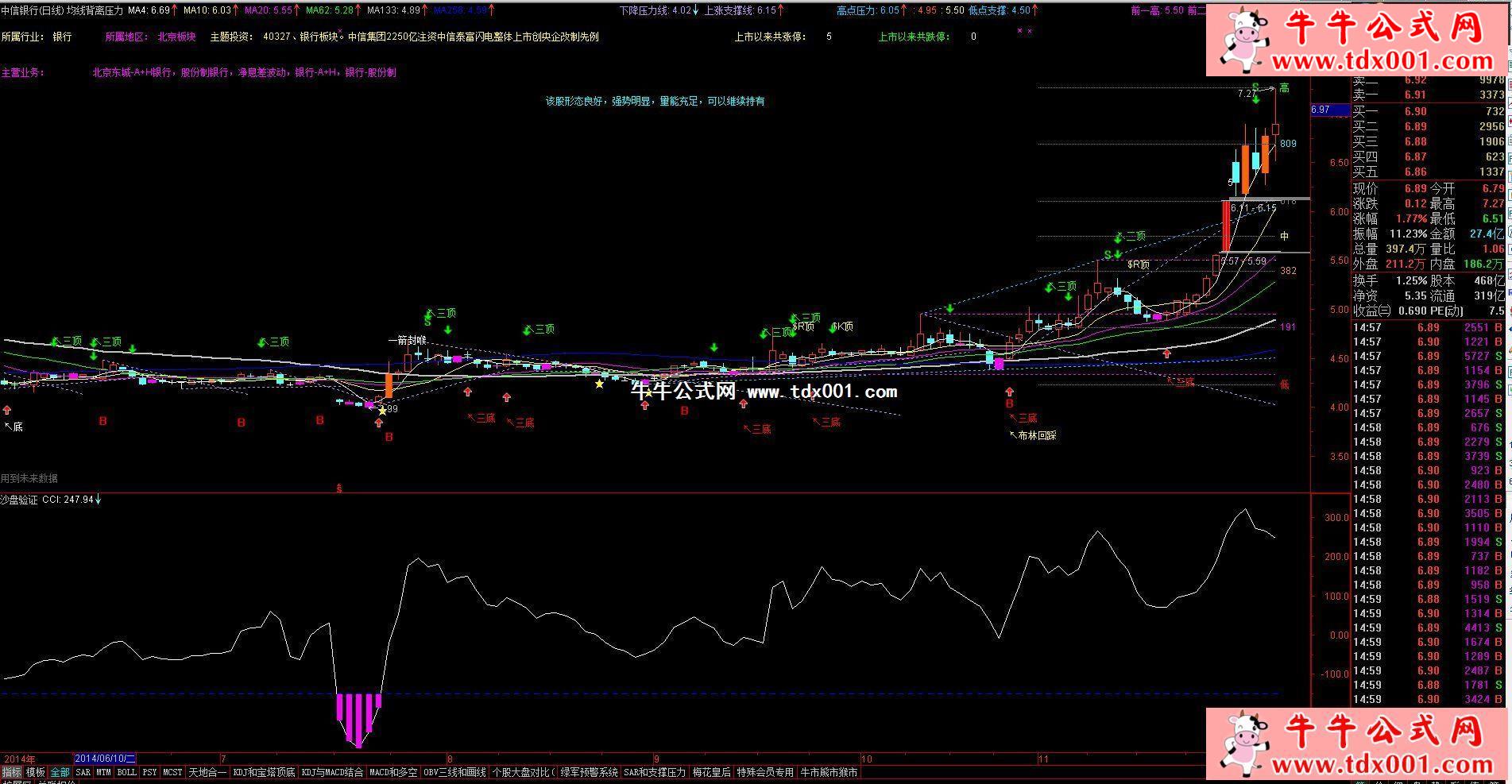Select the 全部 indicator tab
The height and width of the screenshot is (784, 1512).
tap(60, 772)
